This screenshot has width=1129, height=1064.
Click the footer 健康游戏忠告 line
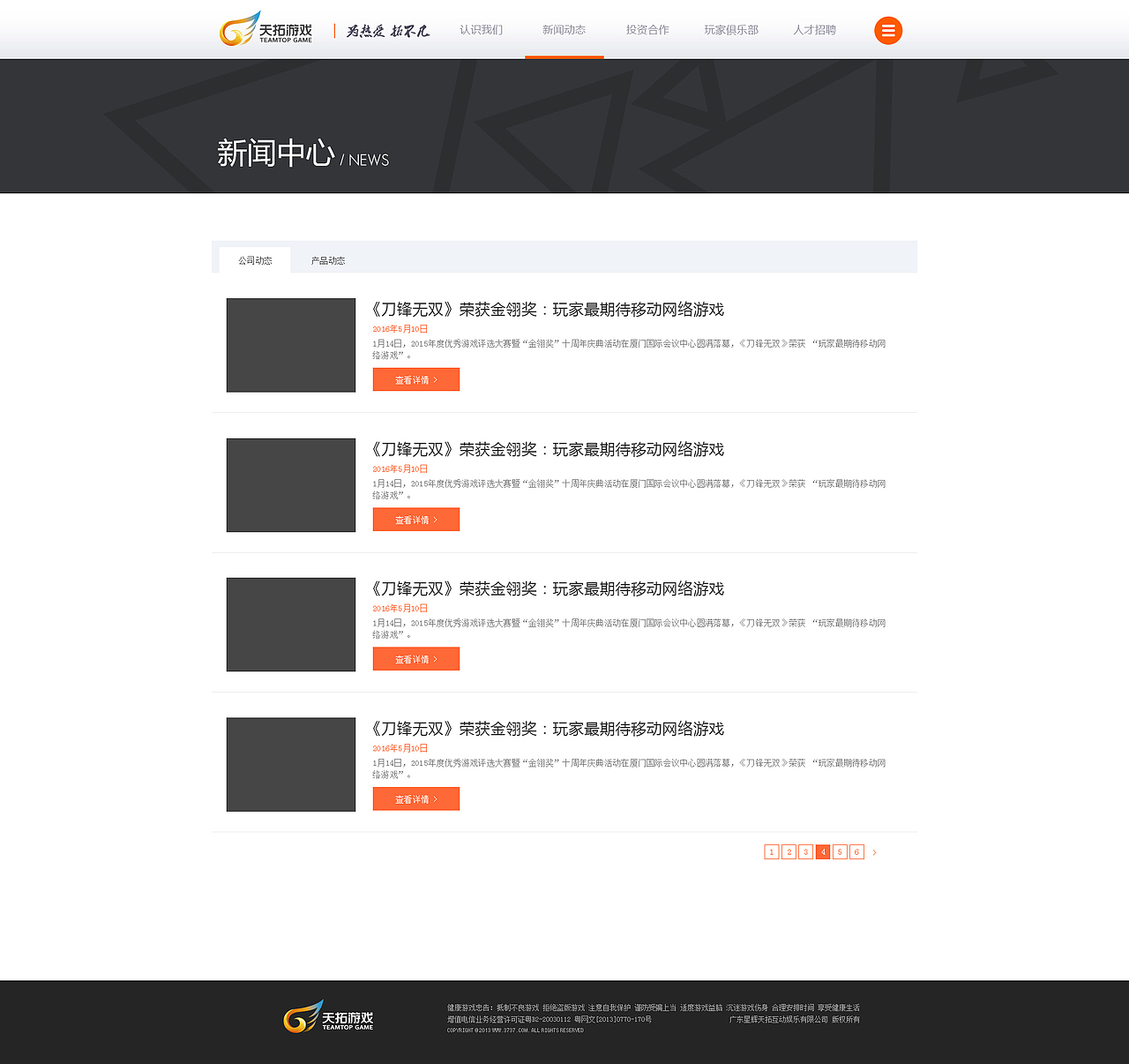click(x=654, y=1008)
